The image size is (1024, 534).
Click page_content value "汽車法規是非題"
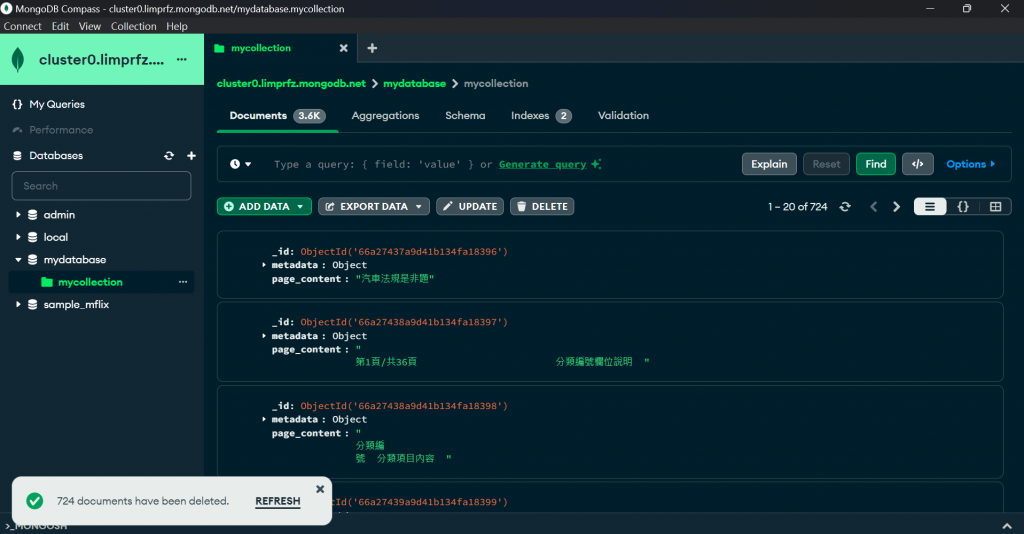click(394, 279)
